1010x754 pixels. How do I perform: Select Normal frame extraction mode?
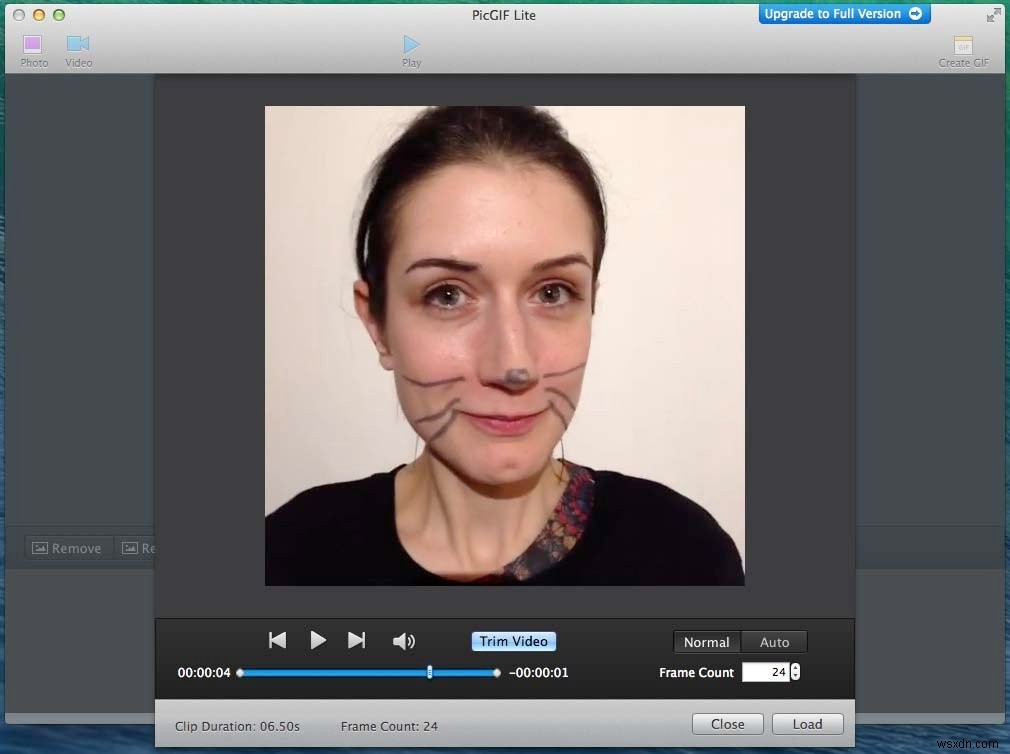(x=706, y=641)
